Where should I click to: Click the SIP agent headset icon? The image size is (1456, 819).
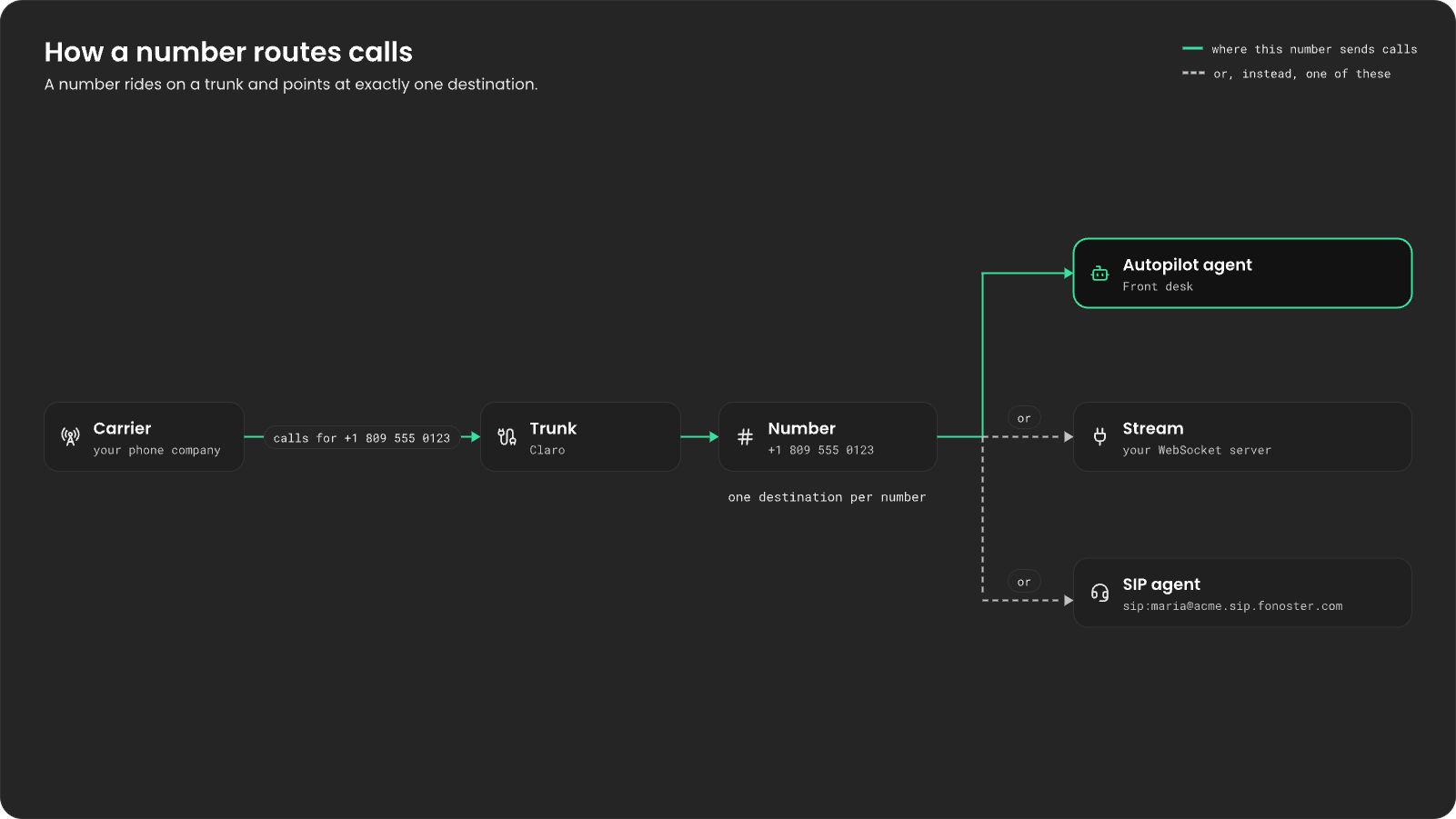(x=1100, y=593)
